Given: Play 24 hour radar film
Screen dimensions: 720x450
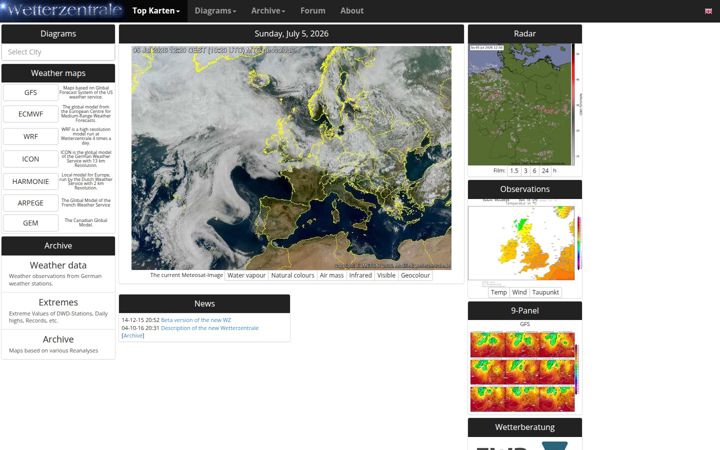Looking at the screenshot, I should tap(545, 170).
